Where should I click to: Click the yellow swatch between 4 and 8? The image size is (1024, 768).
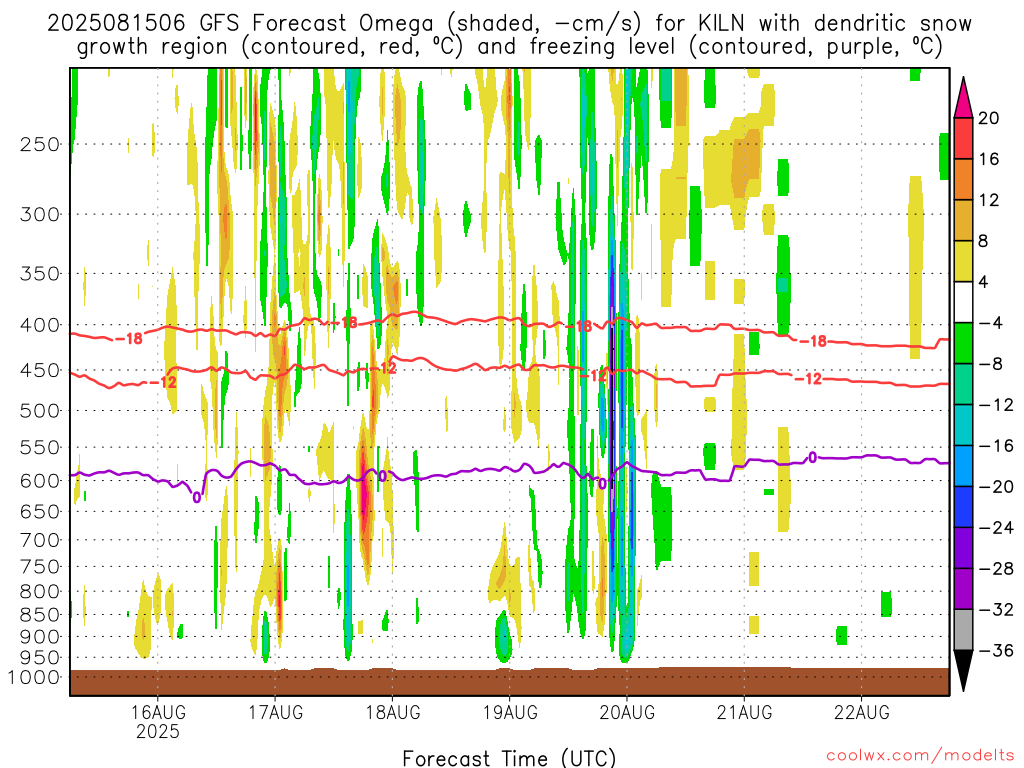(963, 261)
